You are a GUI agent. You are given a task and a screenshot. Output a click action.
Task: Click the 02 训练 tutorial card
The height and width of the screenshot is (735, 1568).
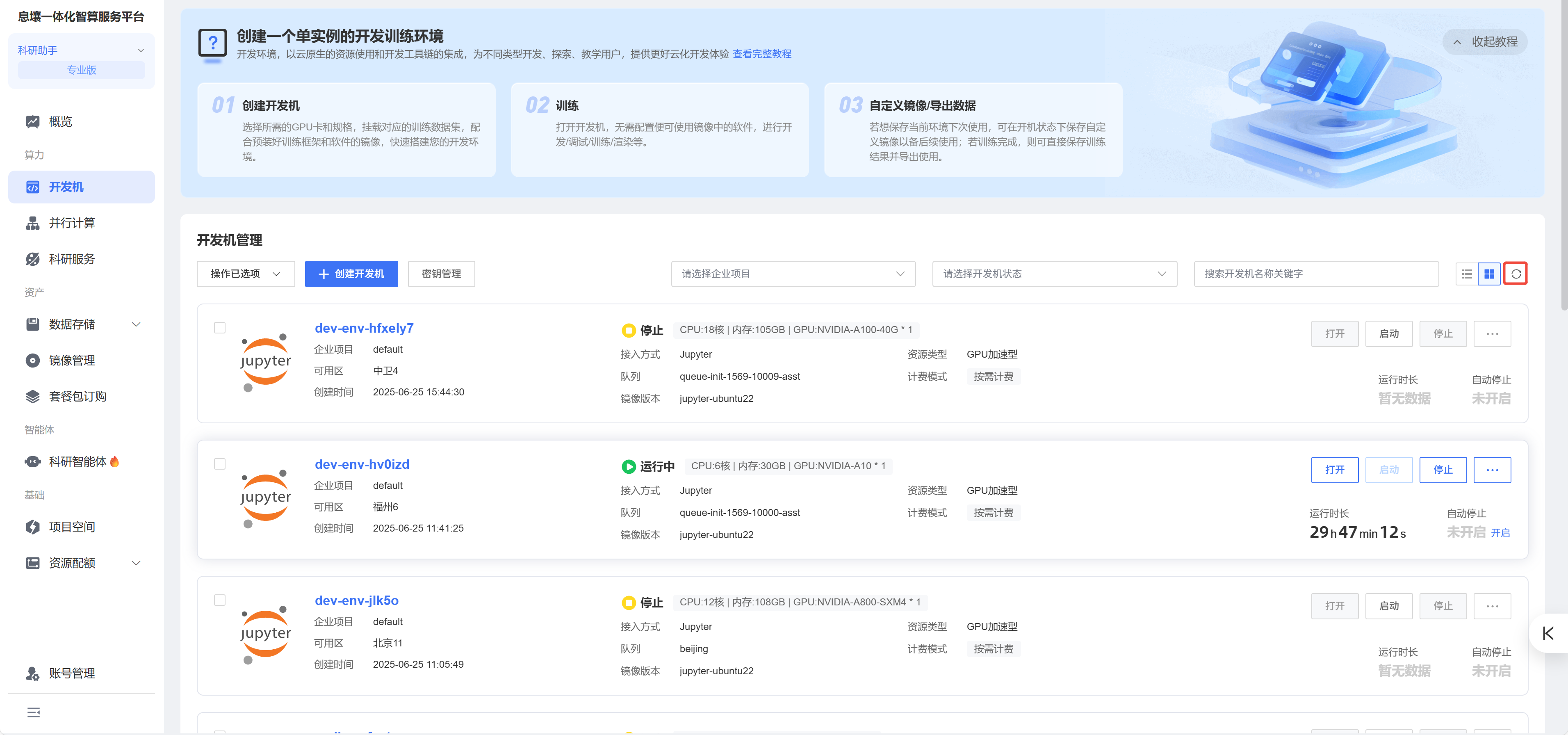coord(660,130)
